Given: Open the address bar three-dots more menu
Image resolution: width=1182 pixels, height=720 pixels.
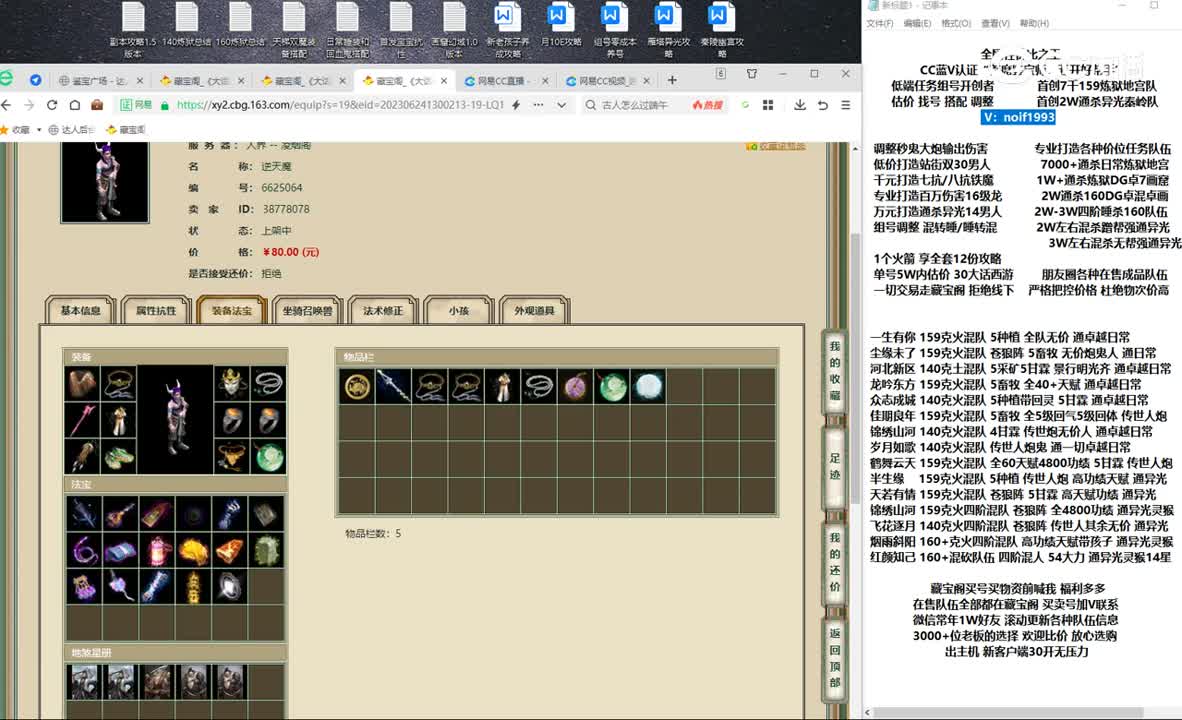Looking at the screenshot, I should (538, 105).
